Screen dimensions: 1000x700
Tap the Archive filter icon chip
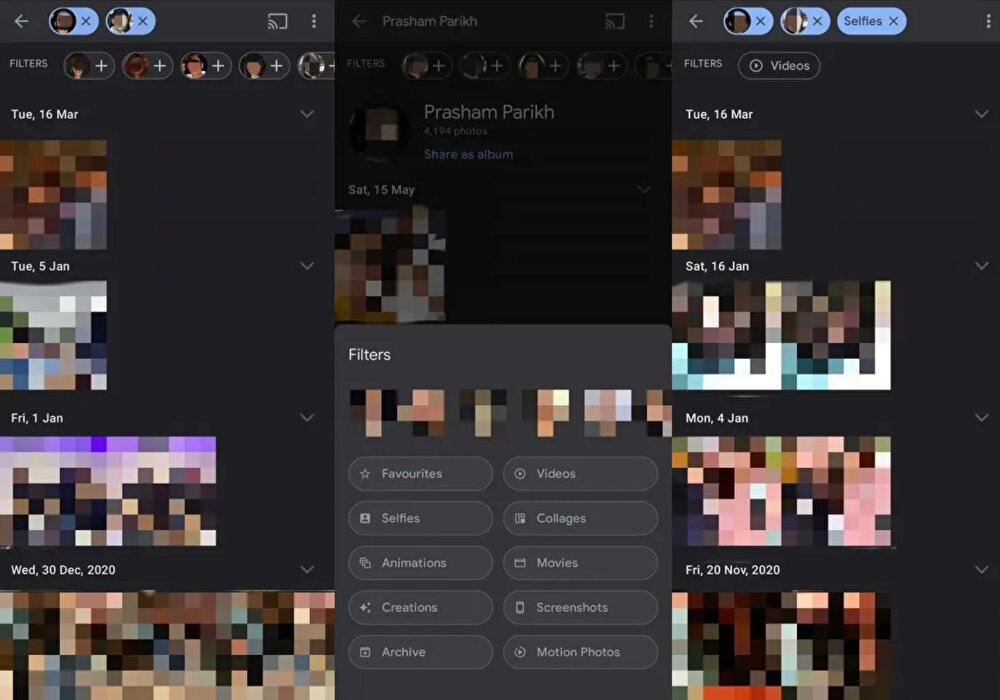(x=420, y=652)
